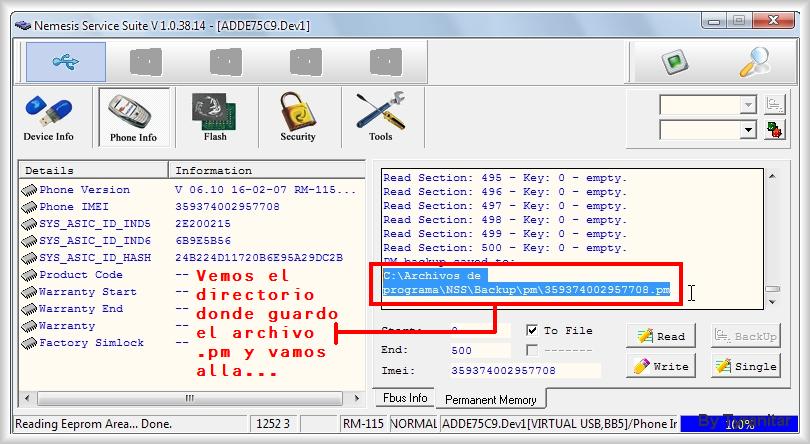810x444 pixels.
Task: Open the Tools section
Action: (380, 117)
